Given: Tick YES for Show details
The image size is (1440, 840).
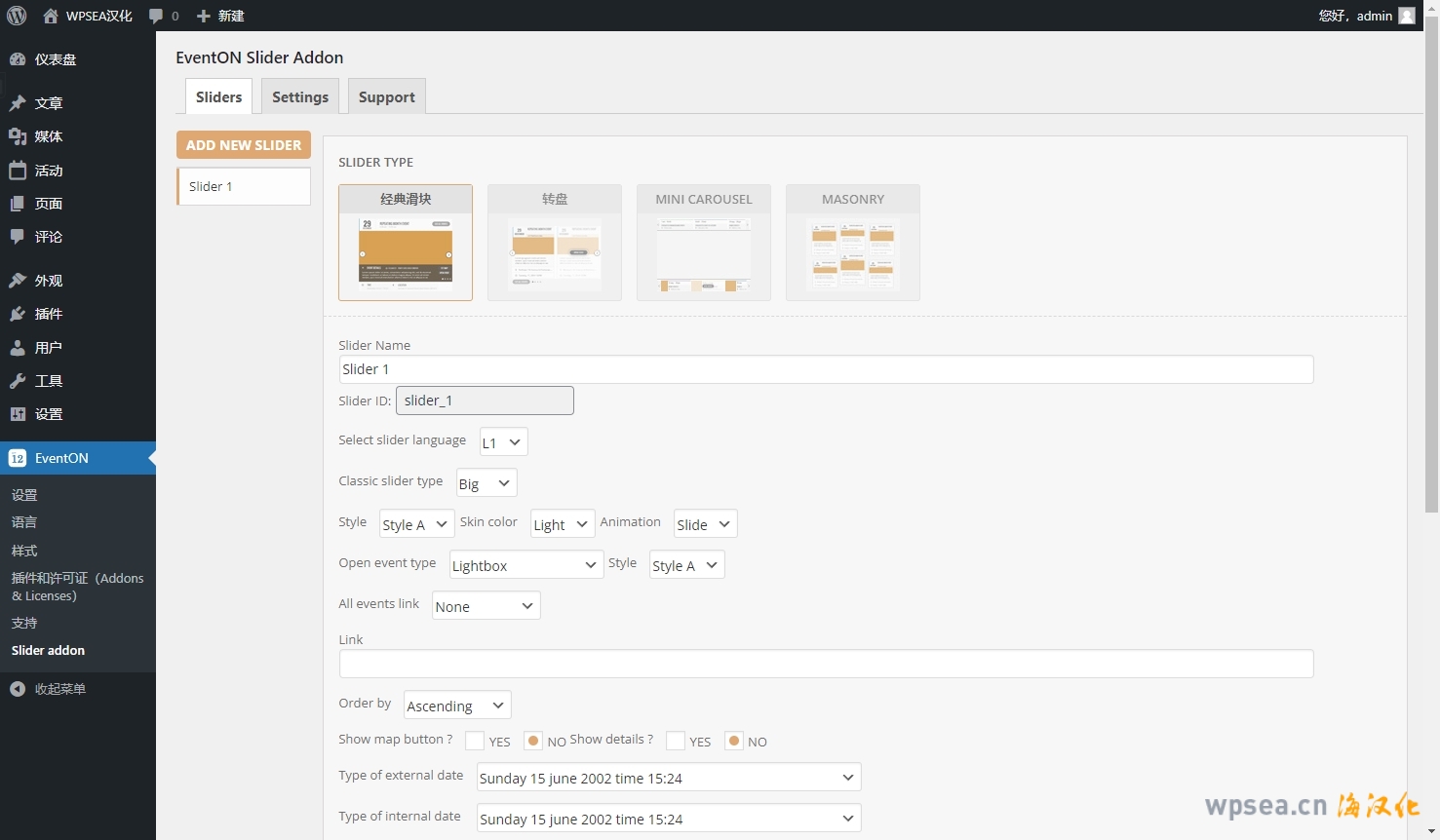Looking at the screenshot, I should point(676,741).
